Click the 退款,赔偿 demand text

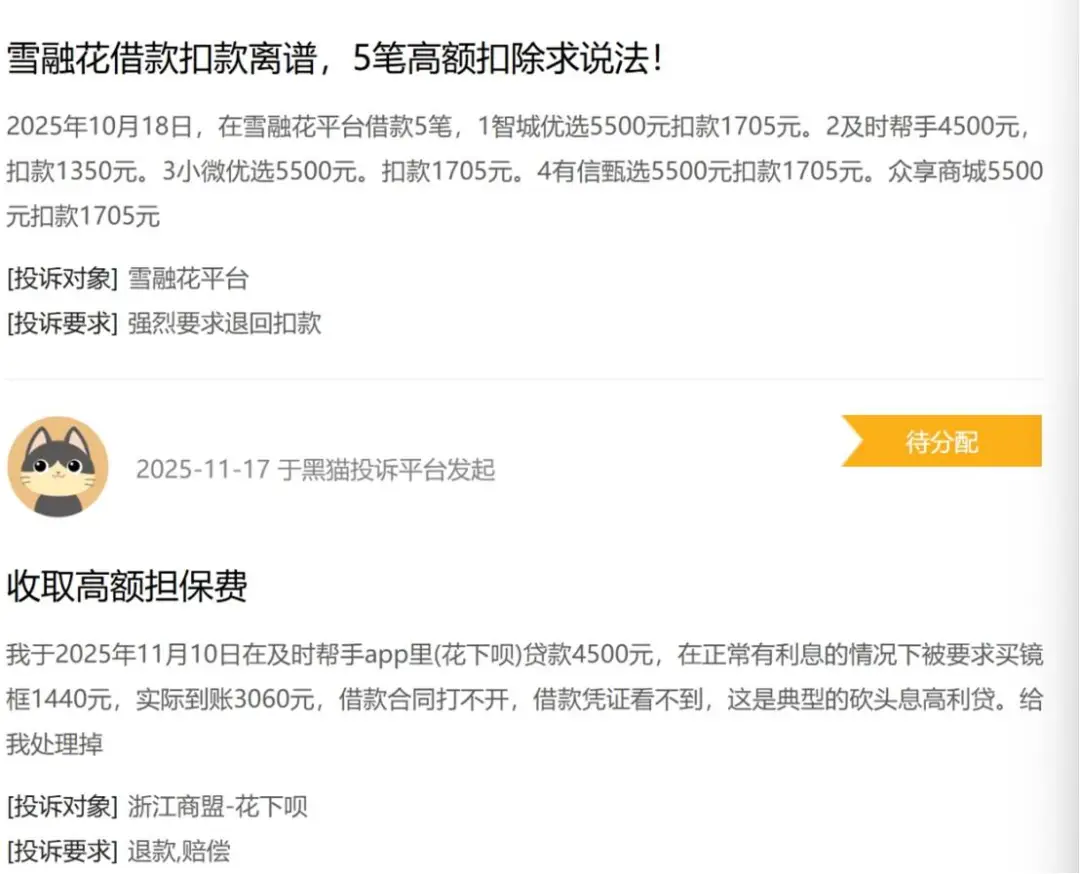(179, 851)
